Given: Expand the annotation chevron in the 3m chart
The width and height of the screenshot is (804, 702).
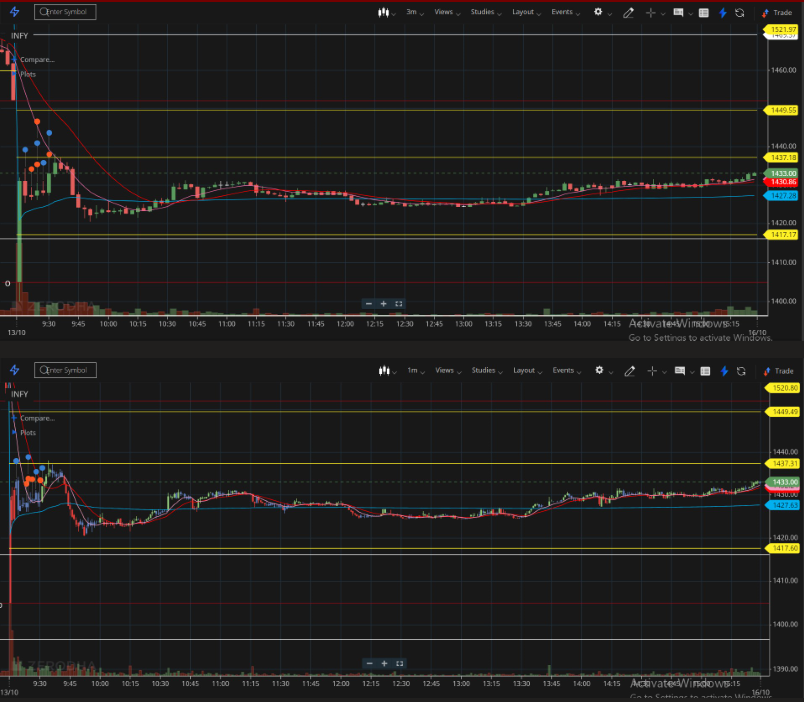Looking at the screenshot, I should tap(691, 14).
